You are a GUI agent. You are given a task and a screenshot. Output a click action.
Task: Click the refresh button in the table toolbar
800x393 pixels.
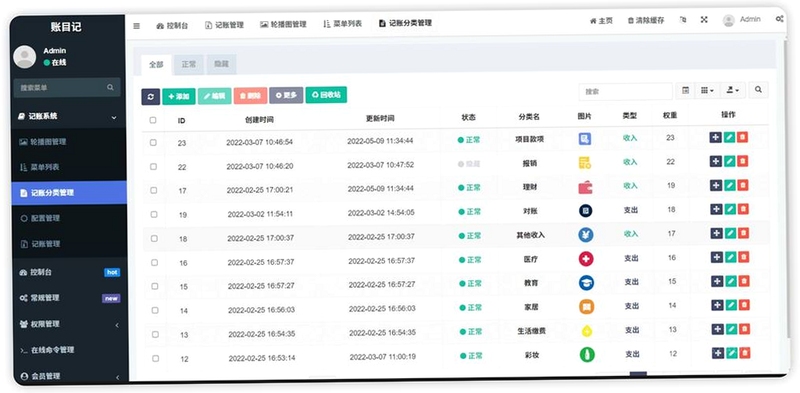pyautogui.click(x=151, y=96)
